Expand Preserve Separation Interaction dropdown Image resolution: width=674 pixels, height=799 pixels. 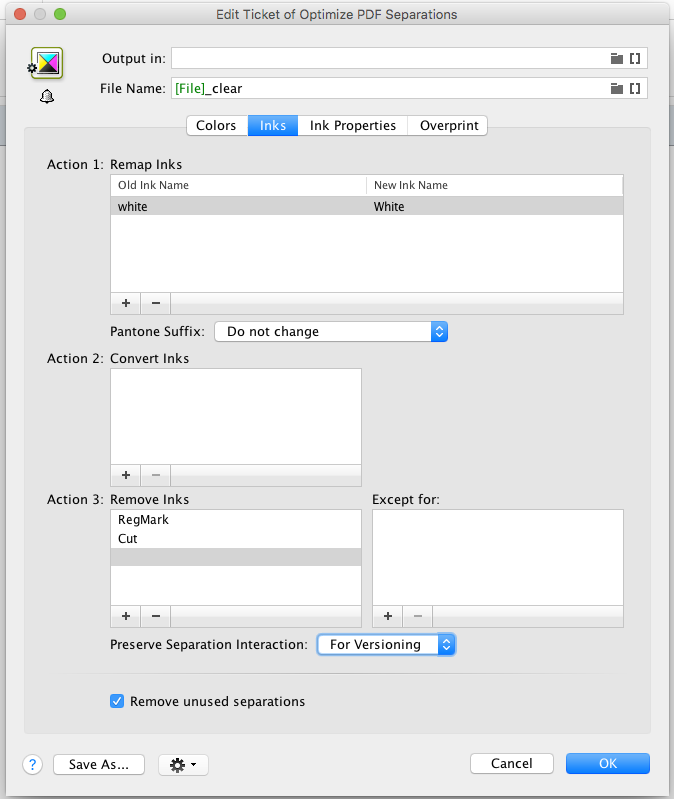[x=386, y=645]
